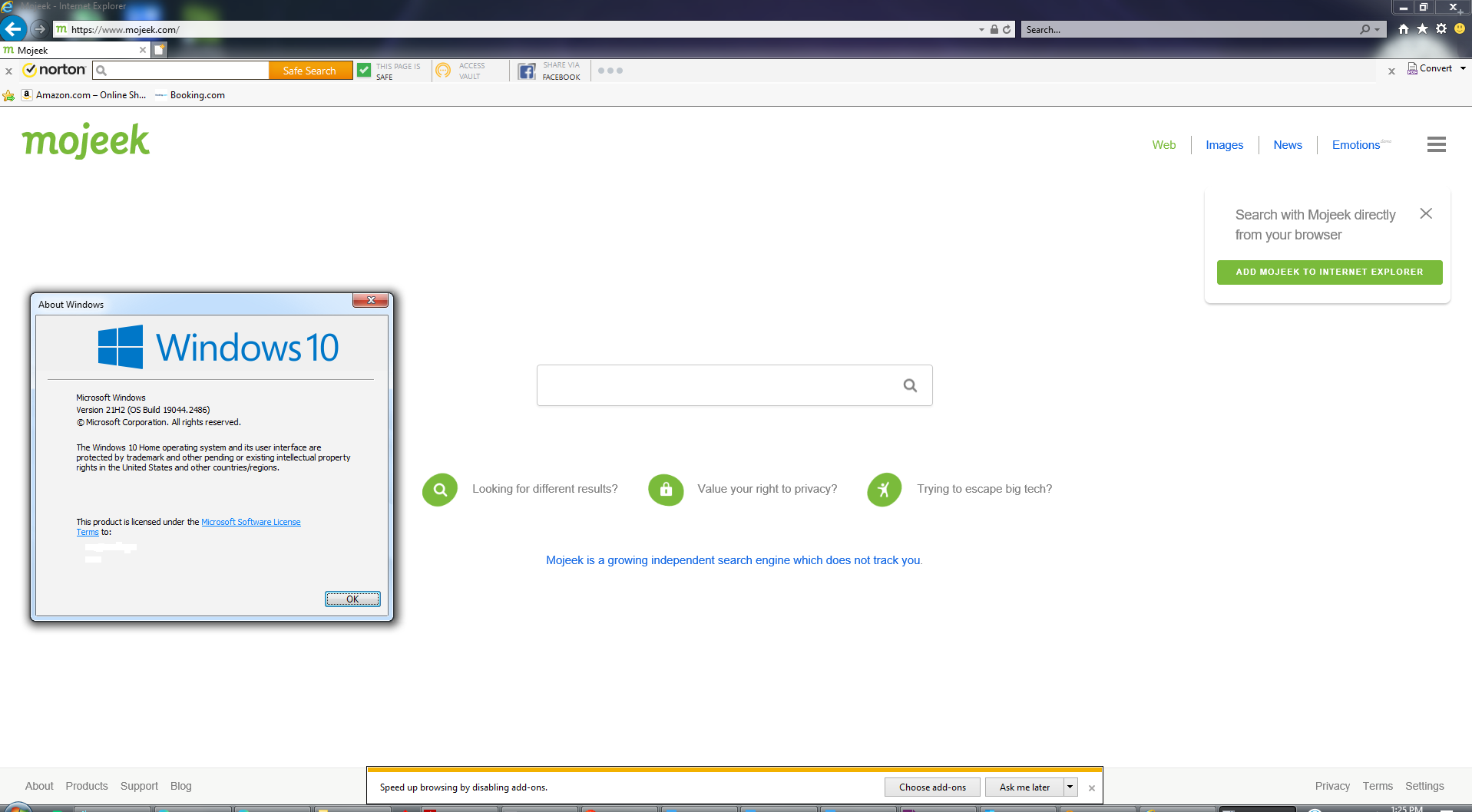This screenshot has width=1472, height=812.
Task: Open the address bar history dropdown arrow
Action: (981, 30)
